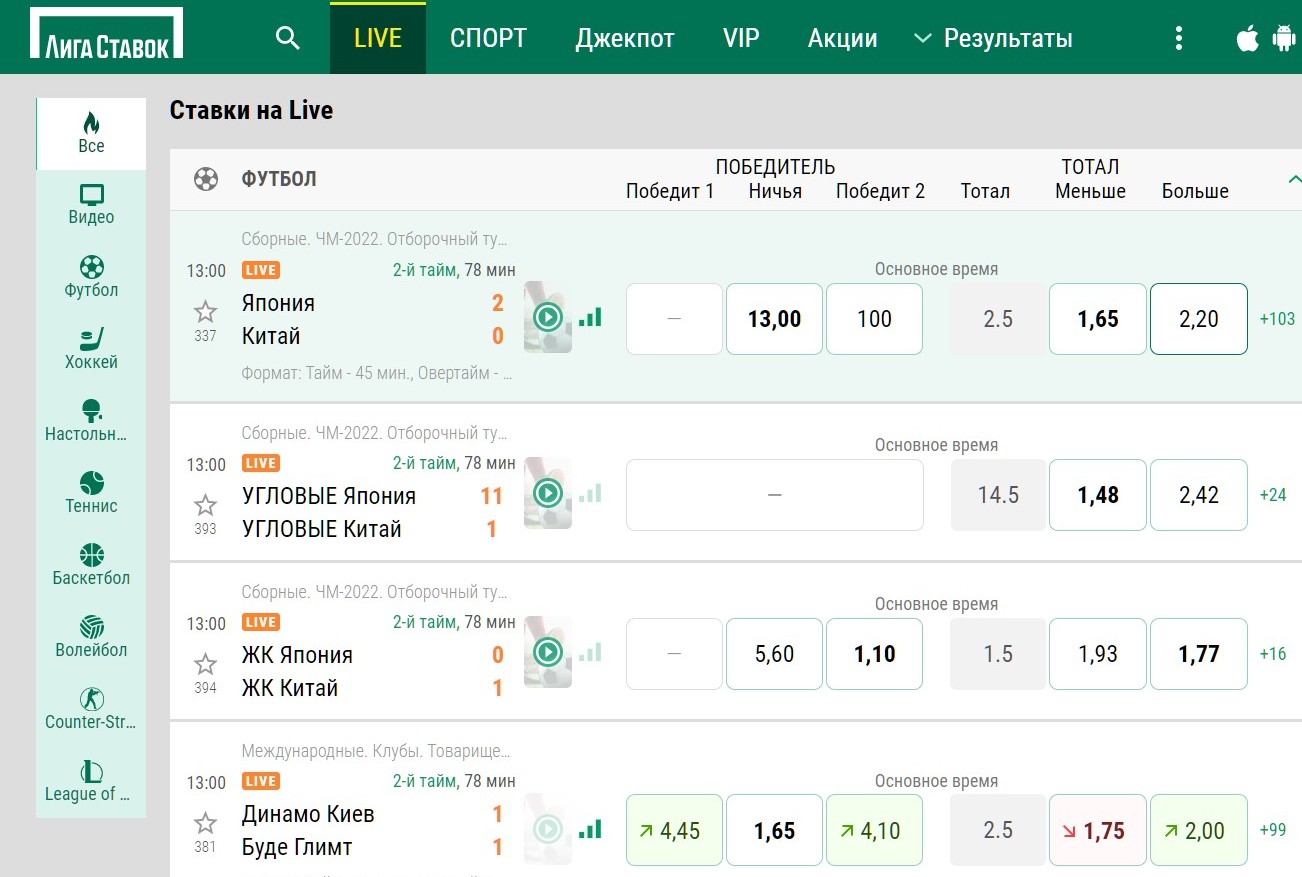Click the ФУТБОЛ section heading
Image resolution: width=1302 pixels, height=877 pixels.
pos(279,179)
